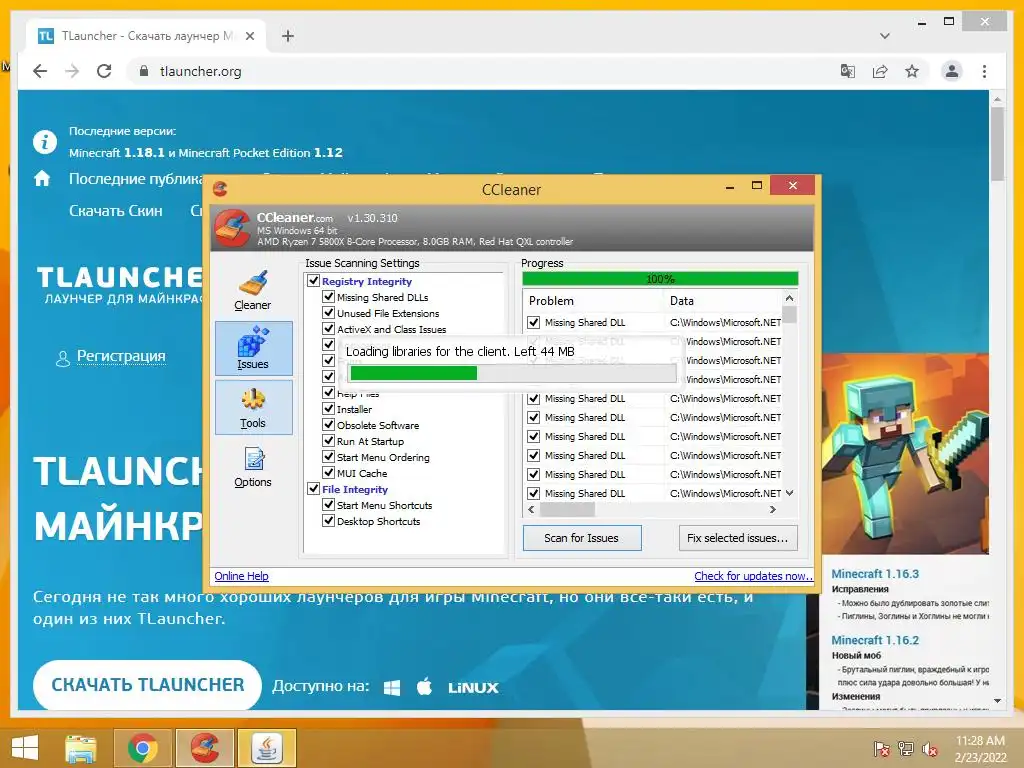The width and height of the screenshot is (1024, 768).
Task: Toggle ActiveX and Class Issues checkbox
Action: 329,329
